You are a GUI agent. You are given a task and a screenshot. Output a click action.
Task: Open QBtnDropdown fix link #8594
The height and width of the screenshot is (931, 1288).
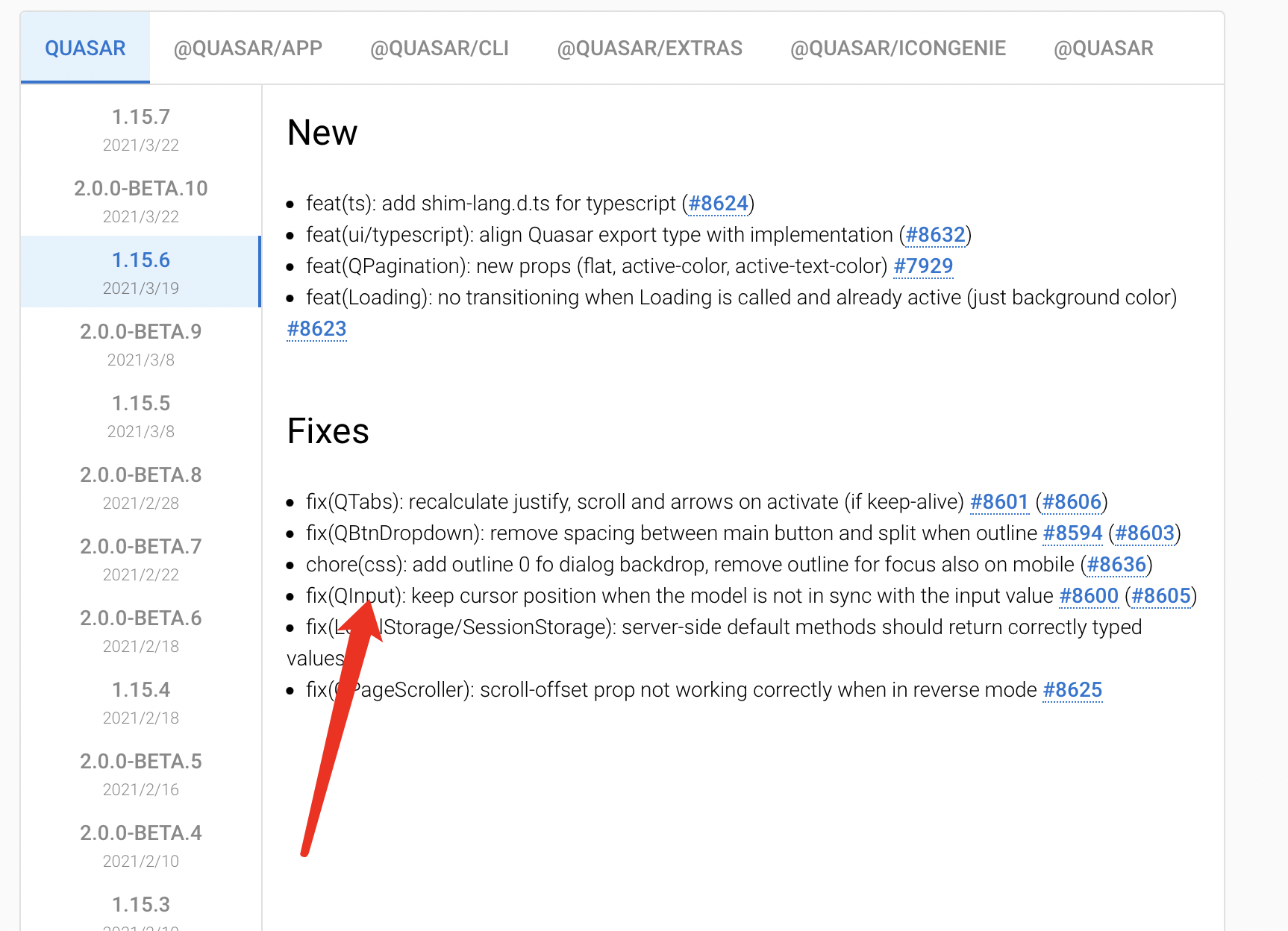tap(1072, 533)
